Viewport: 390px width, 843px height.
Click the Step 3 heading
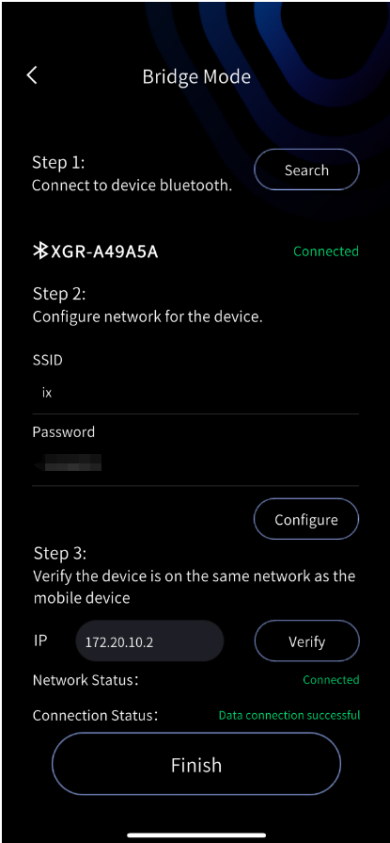point(60,553)
